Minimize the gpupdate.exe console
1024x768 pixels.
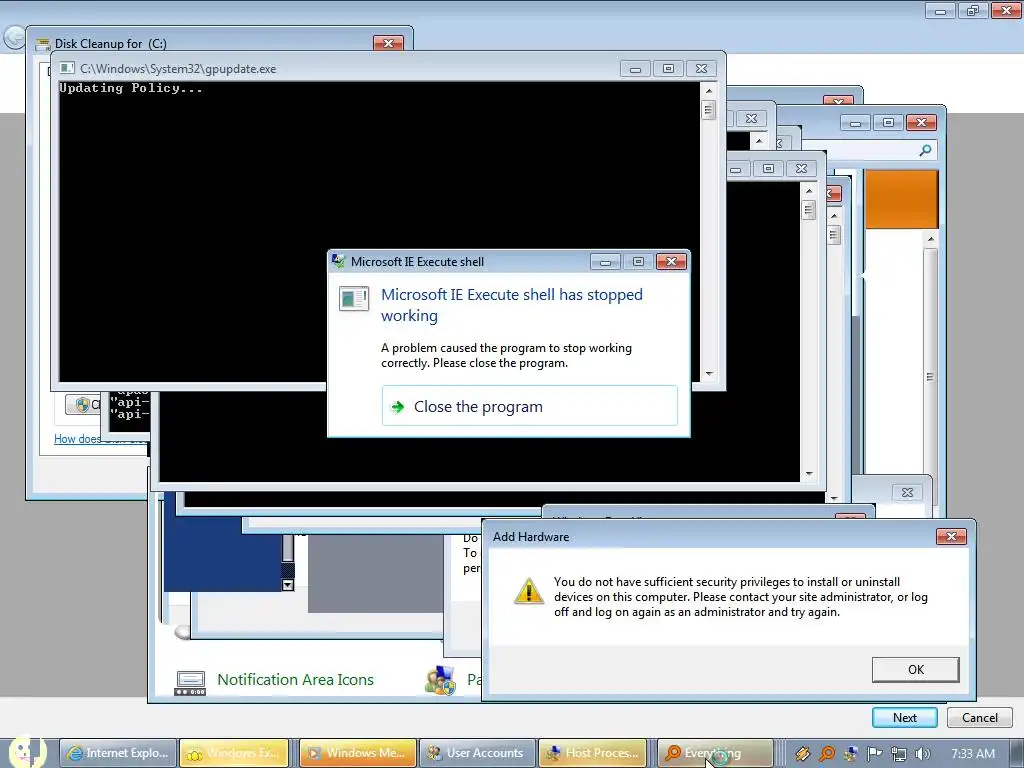coord(635,69)
